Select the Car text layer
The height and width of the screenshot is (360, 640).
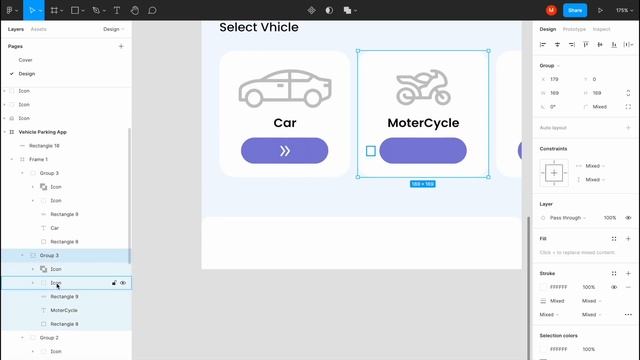coord(55,228)
